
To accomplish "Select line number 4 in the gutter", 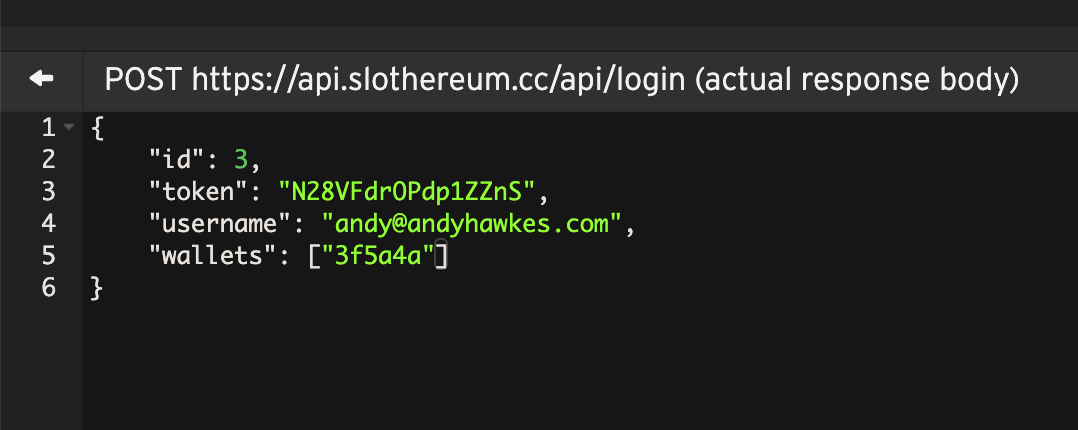I will point(49,224).
